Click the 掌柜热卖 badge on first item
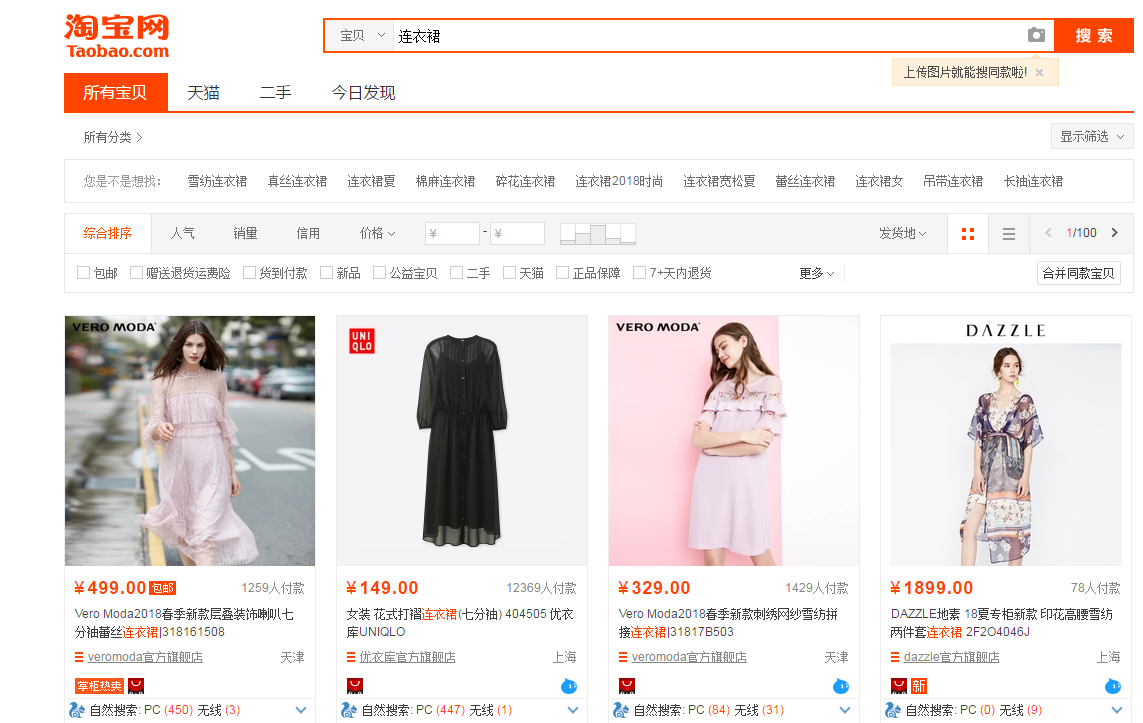The height and width of the screenshot is (723, 1143). (x=99, y=686)
